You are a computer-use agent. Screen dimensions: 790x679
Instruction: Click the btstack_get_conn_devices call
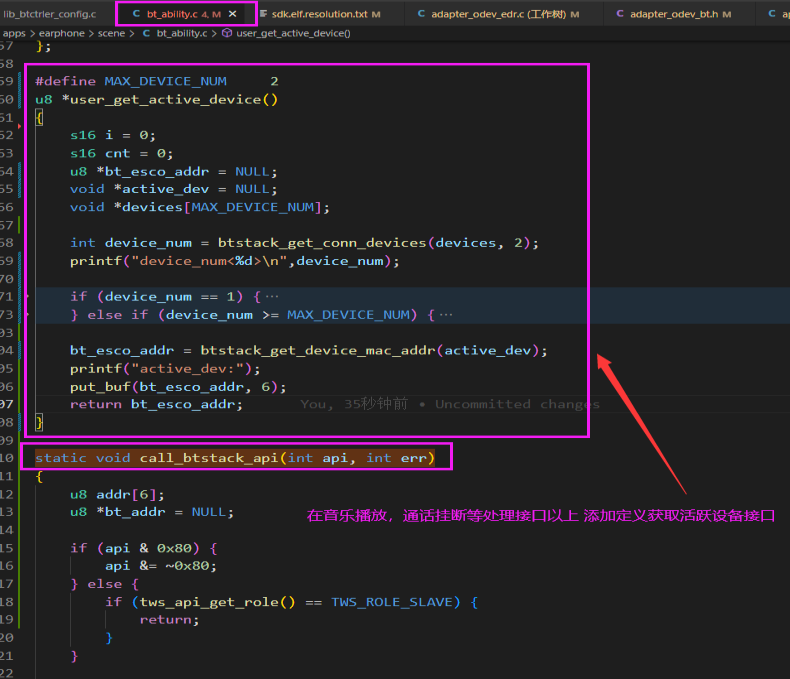(322, 243)
